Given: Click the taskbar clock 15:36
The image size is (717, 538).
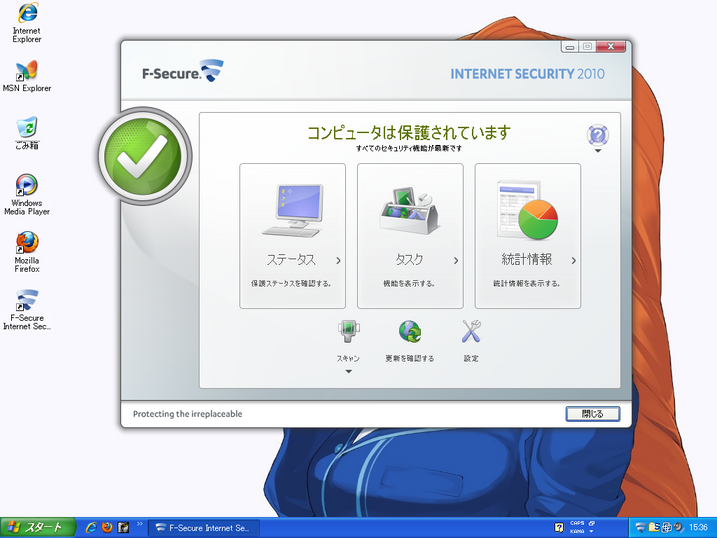Looking at the screenshot, I should (698, 527).
